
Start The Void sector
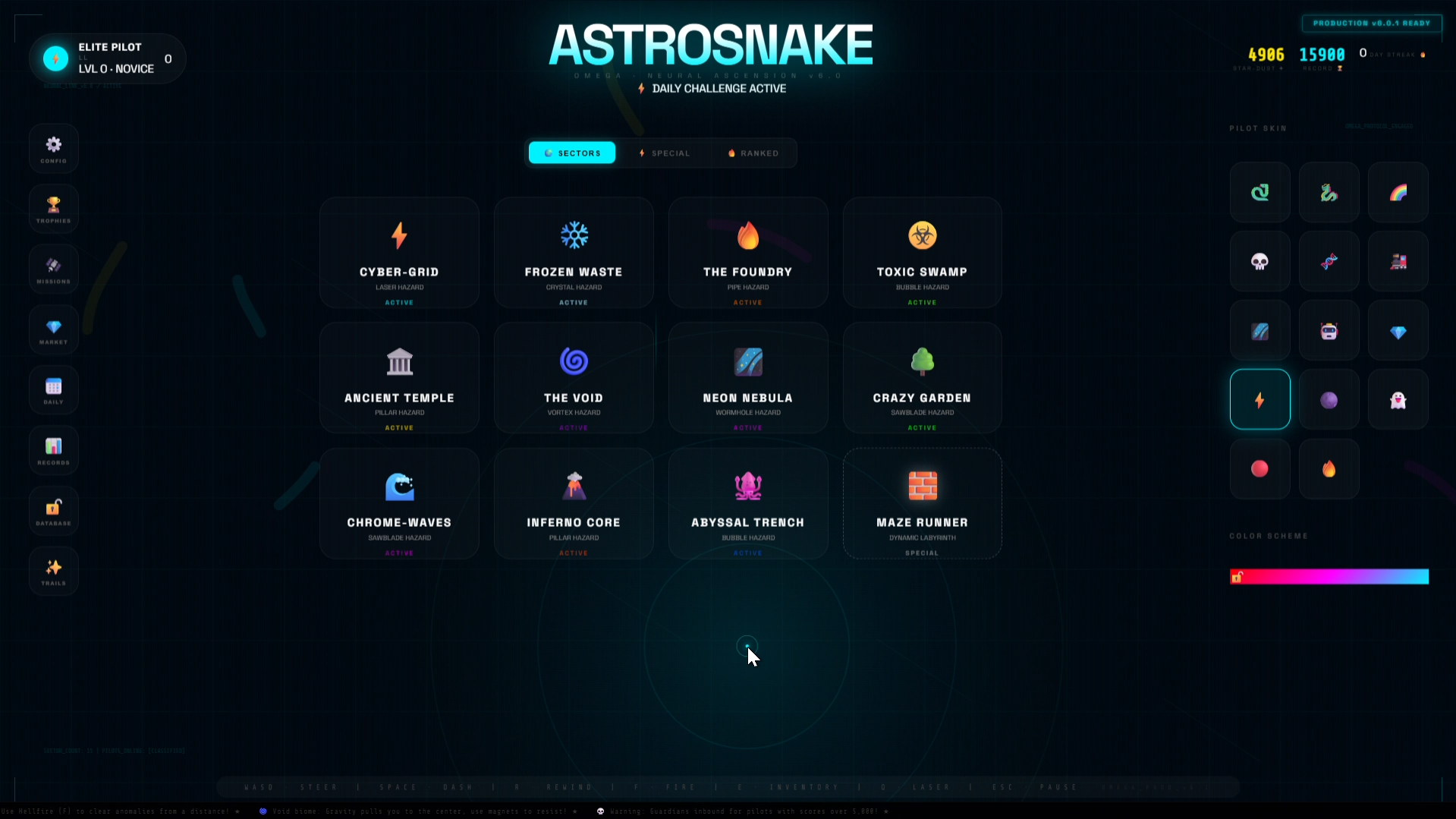pos(574,378)
